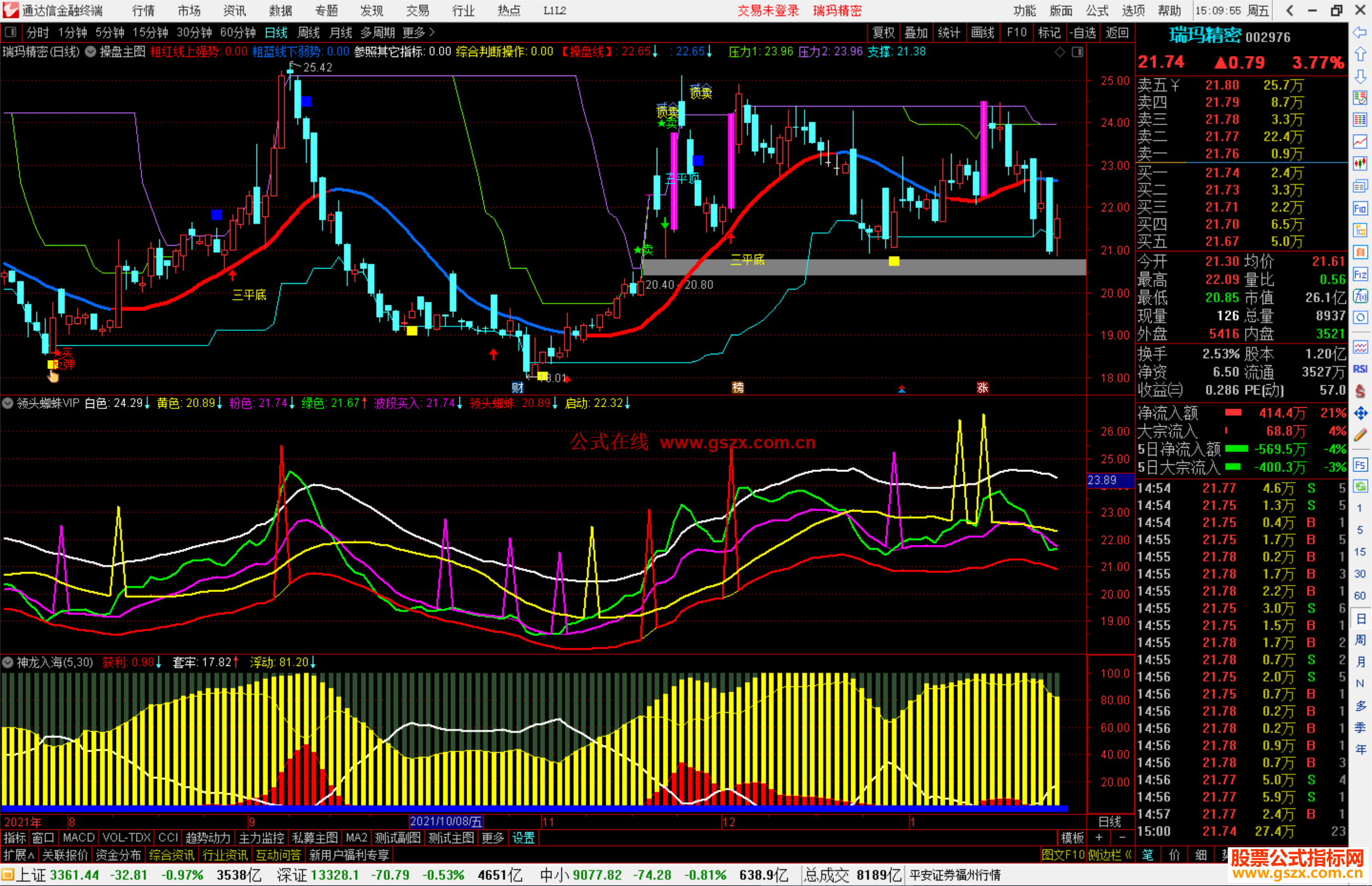
Task: Click the red S dollar icon in sidebar
Action: tap(1360, 391)
